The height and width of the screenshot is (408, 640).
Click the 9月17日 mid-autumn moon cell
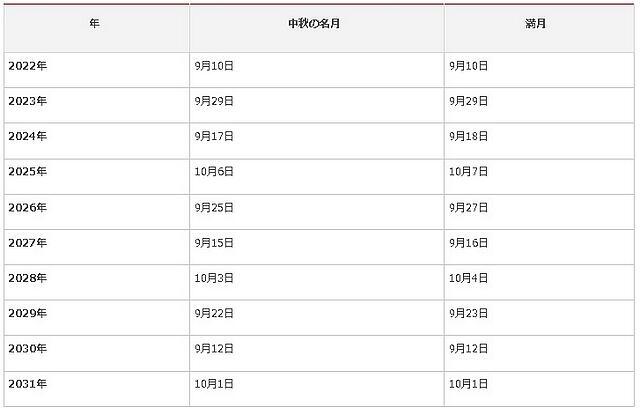click(214, 136)
